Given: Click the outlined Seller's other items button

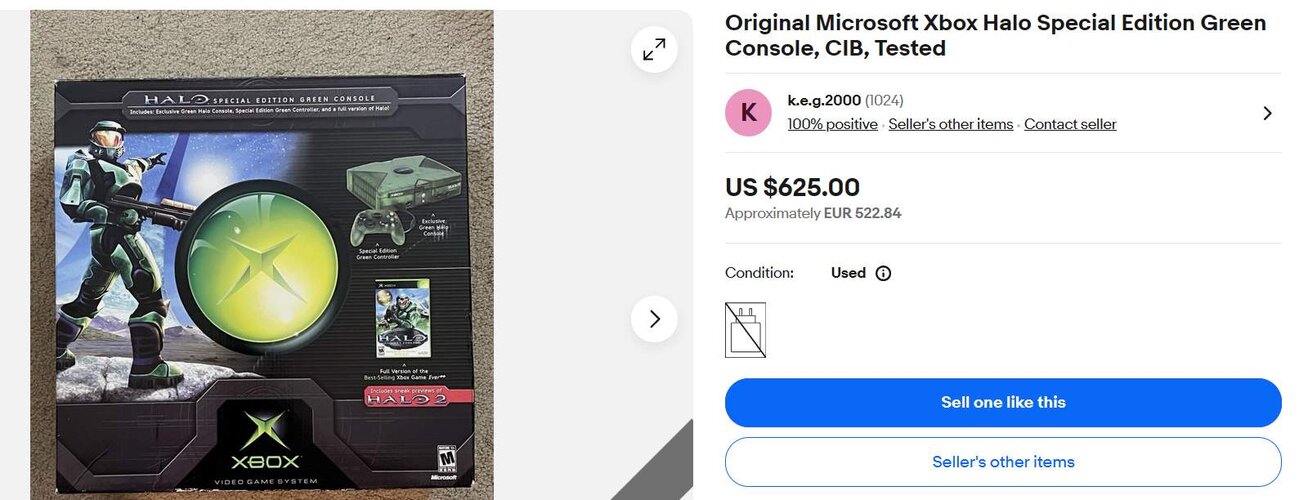Looking at the screenshot, I should [x=1003, y=462].
